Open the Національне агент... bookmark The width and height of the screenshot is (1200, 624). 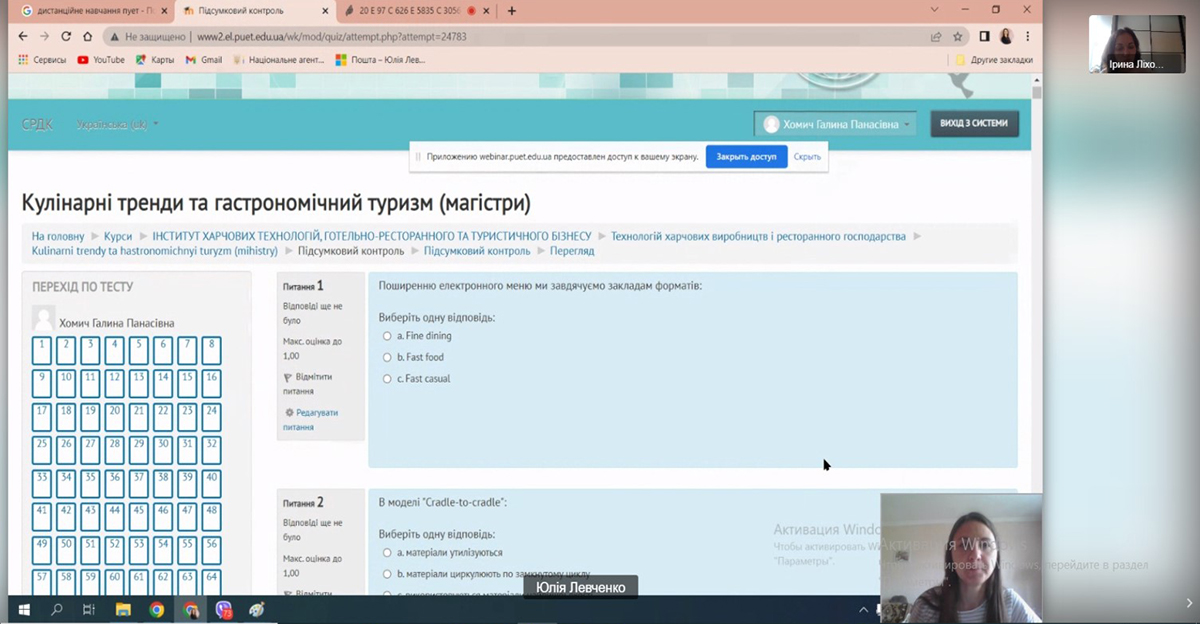tap(279, 60)
